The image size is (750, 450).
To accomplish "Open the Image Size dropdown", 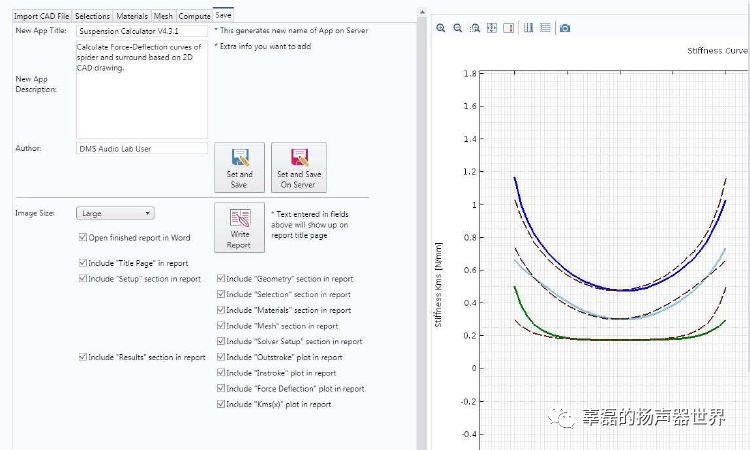I will (x=116, y=213).
